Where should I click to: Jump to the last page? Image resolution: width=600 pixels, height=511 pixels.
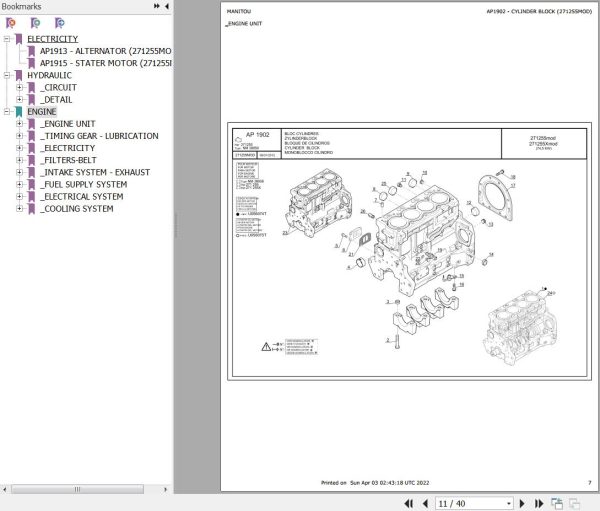click(539, 503)
